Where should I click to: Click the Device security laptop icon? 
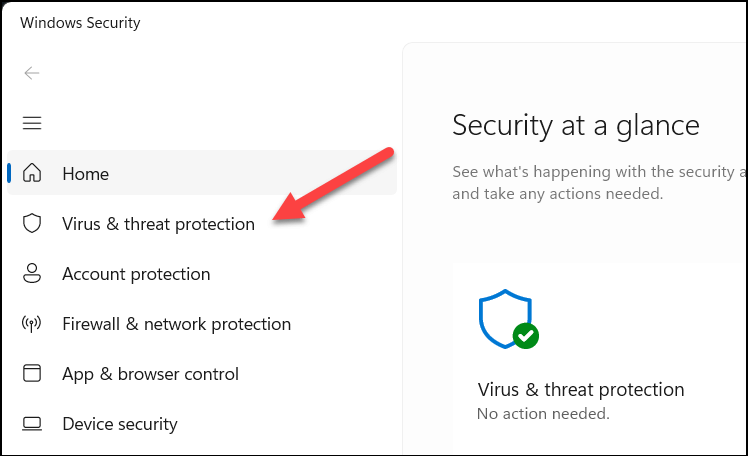click(32, 424)
